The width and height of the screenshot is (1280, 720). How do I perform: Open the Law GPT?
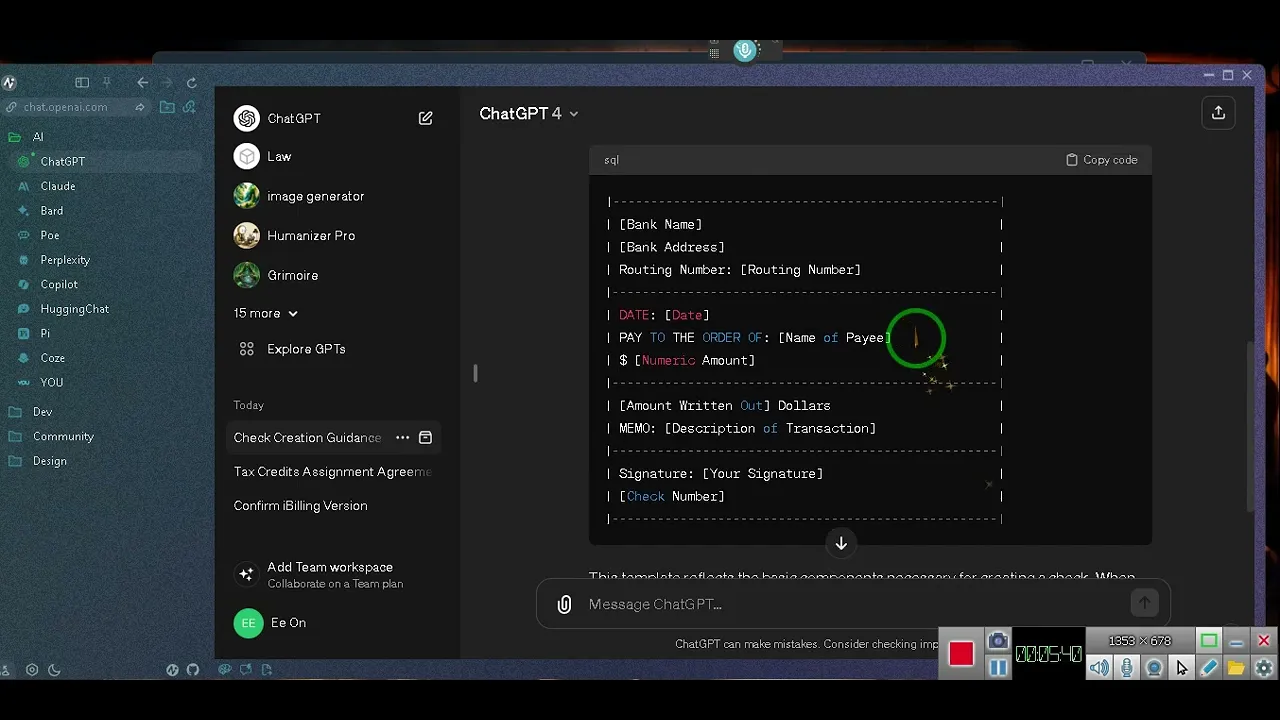[x=279, y=157]
